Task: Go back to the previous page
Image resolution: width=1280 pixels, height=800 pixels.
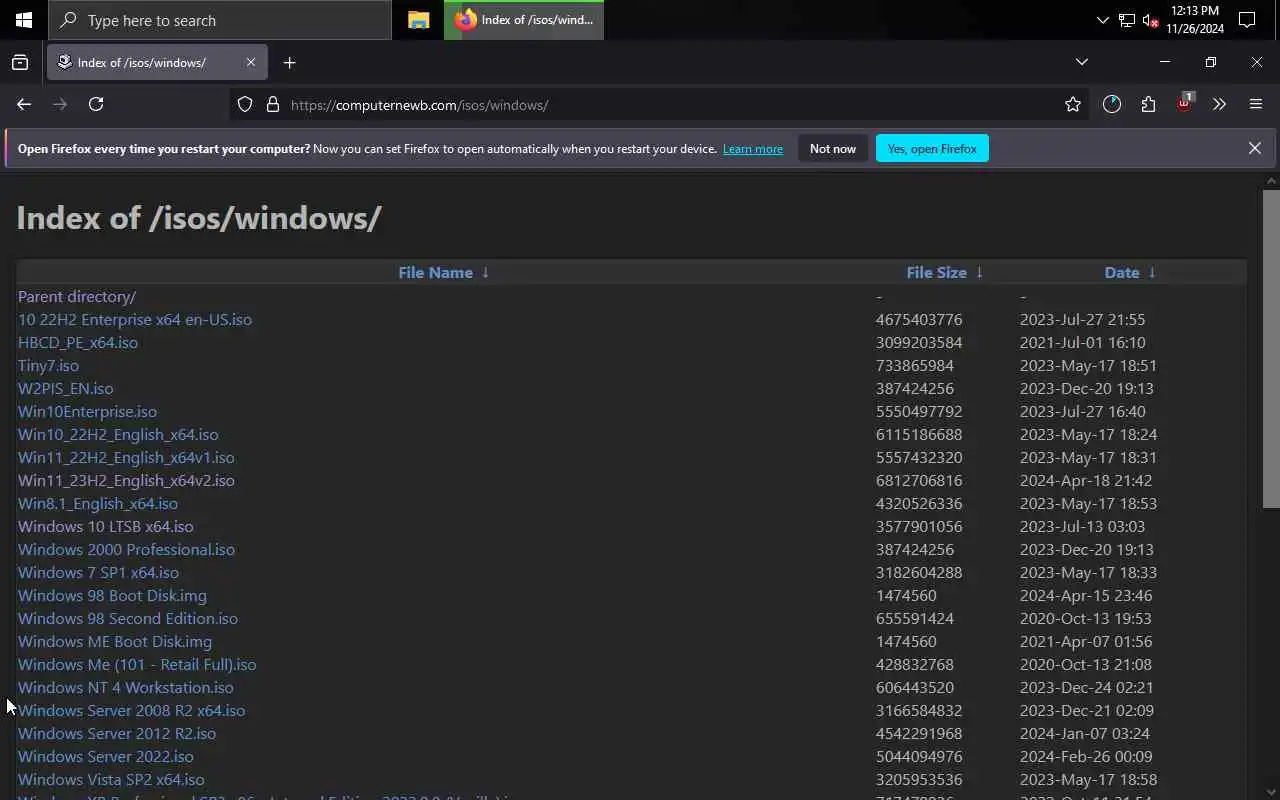Action: (24, 104)
